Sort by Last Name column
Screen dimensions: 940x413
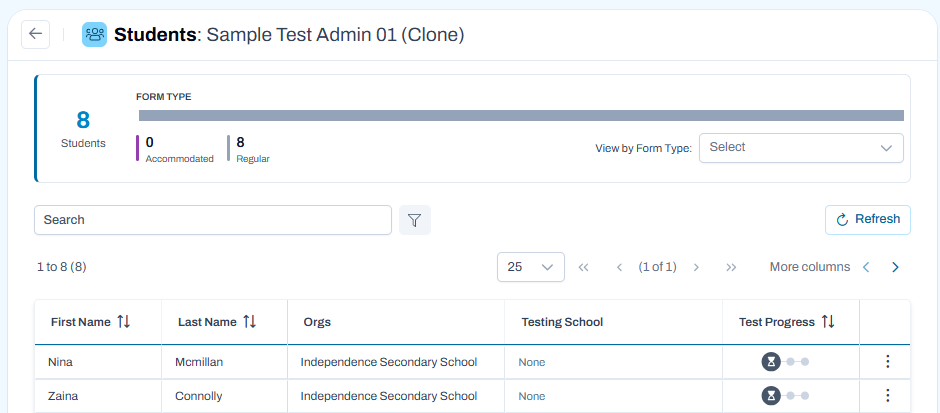coord(250,322)
